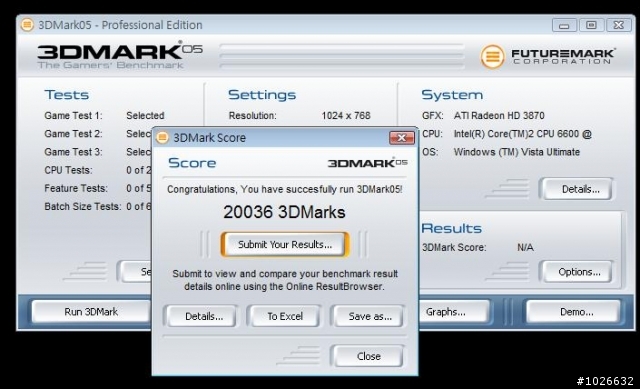Image resolution: width=640 pixels, height=389 pixels.
Task: Click the 3DMARK05 logo inside score dialog
Action: coord(367,162)
